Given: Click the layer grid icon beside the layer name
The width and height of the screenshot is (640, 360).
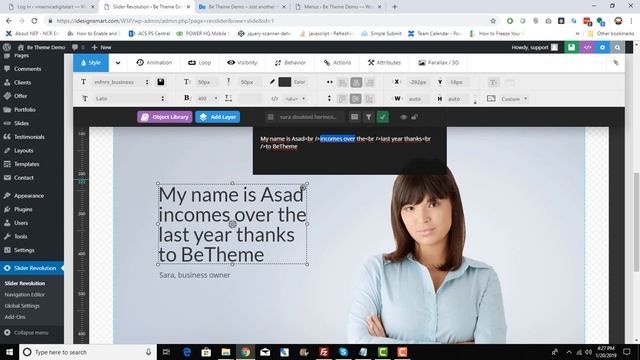Looking at the screenshot, I should point(354,117).
